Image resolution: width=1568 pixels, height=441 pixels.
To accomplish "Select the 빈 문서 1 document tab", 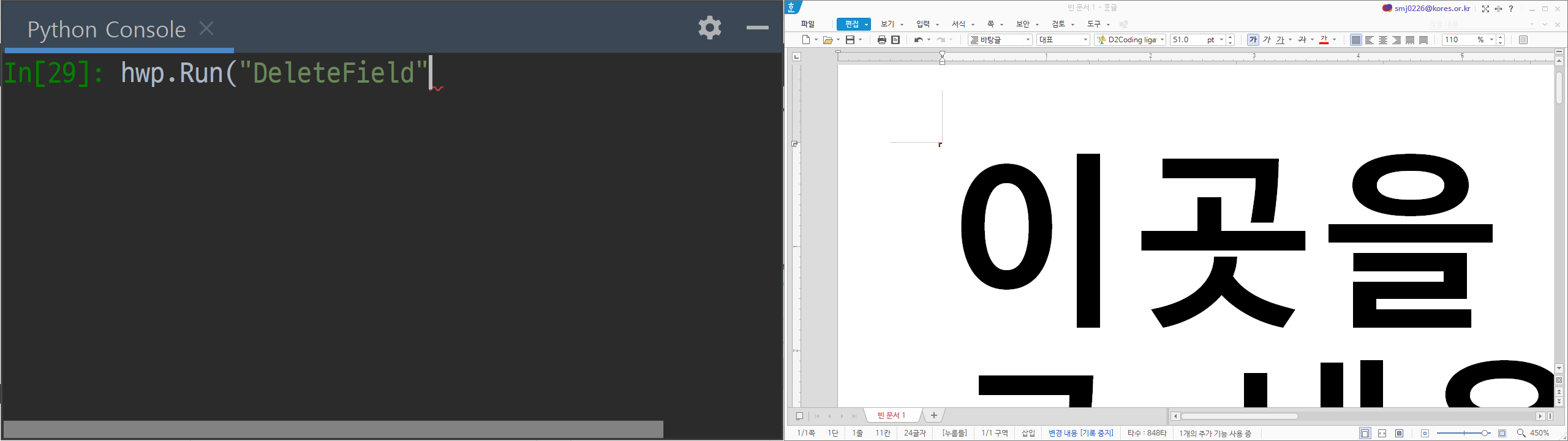I will point(891,415).
